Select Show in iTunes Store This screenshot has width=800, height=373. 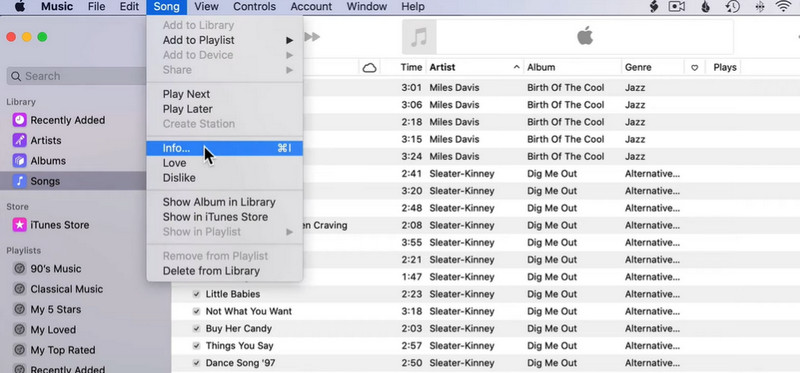(x=224, y=217)
